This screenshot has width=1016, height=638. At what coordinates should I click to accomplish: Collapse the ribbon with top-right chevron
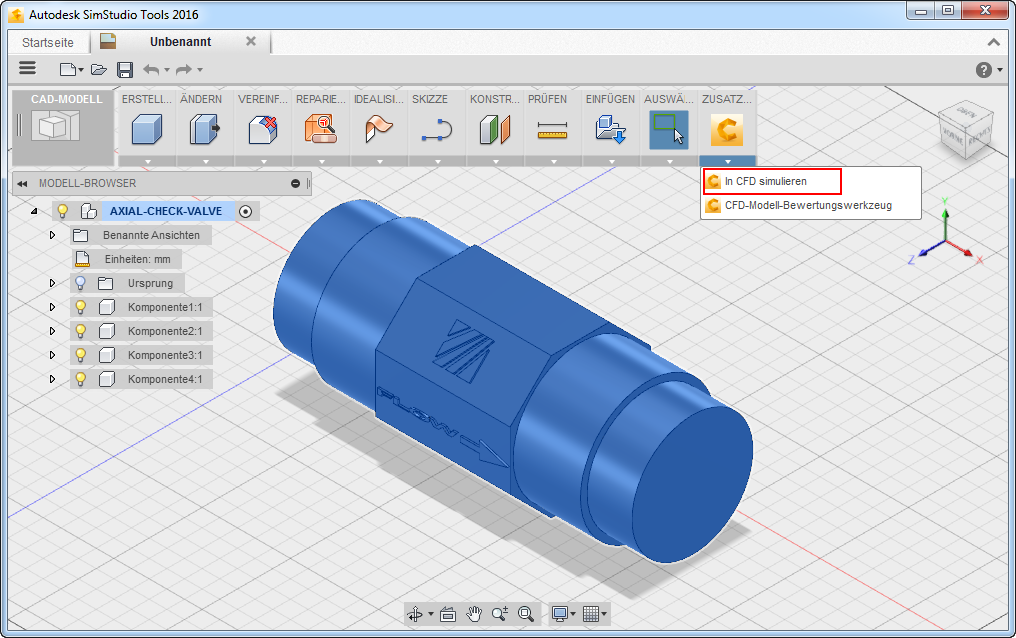(x=993, y=42)
